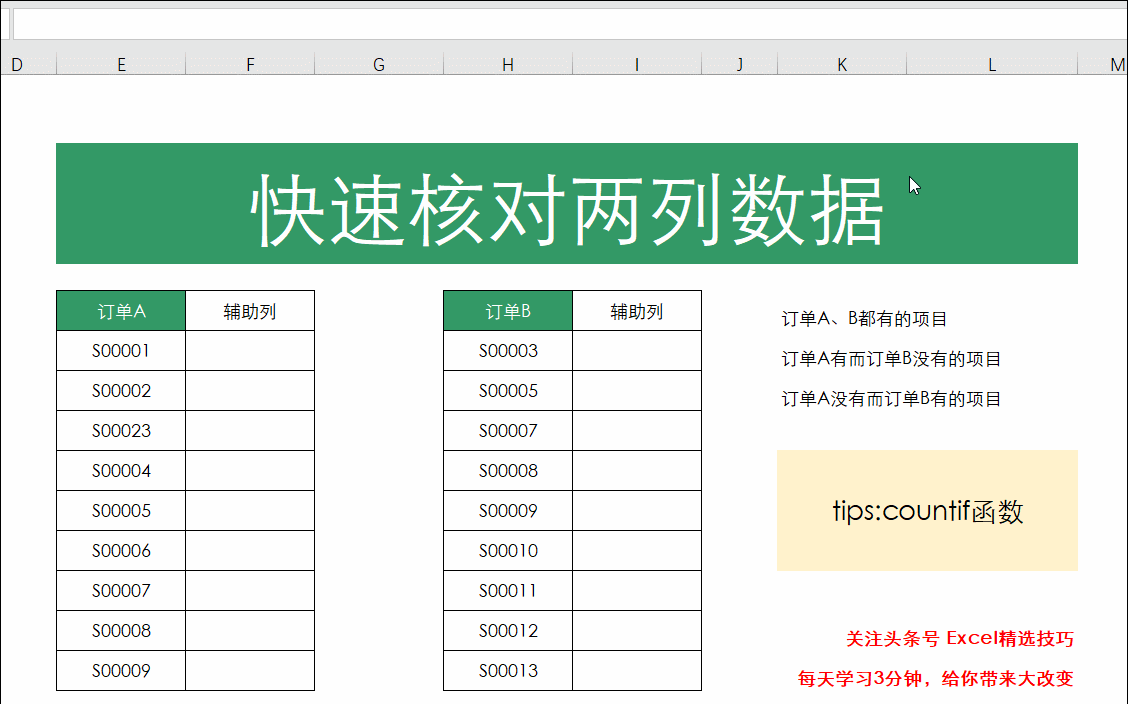Viewport: 1128px width, 704px height.
Task: Select column L header
Action: [x=992, y=65]
